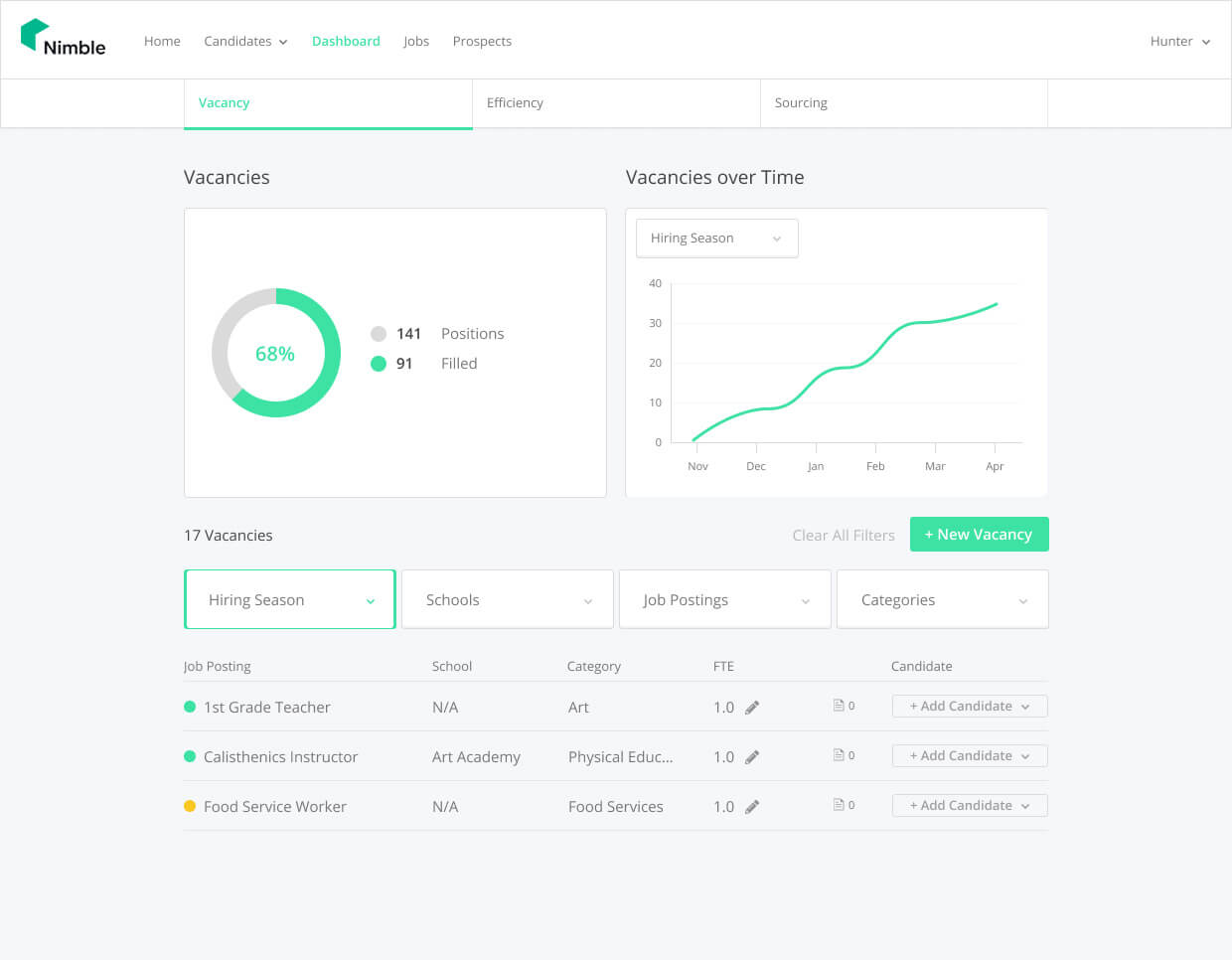
Task: Expand the Schools filter dropdown
Action: tap(507, 599)
